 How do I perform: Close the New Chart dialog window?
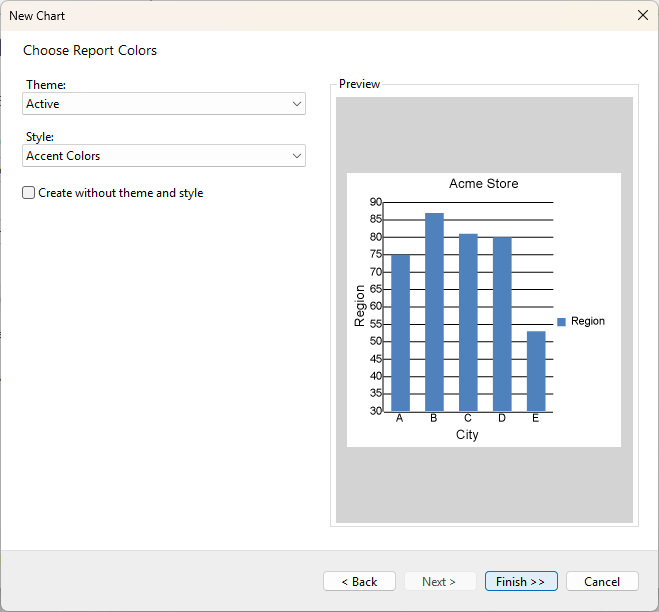point(642,15)
